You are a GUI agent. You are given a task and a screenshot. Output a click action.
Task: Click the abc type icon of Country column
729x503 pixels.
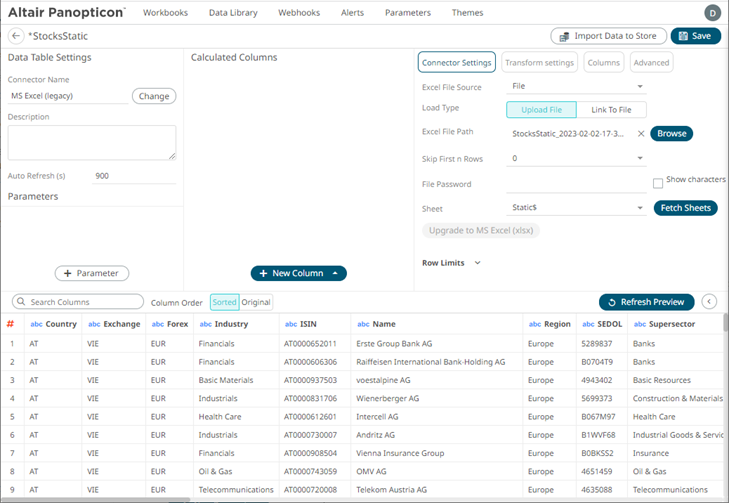[36, 324]
